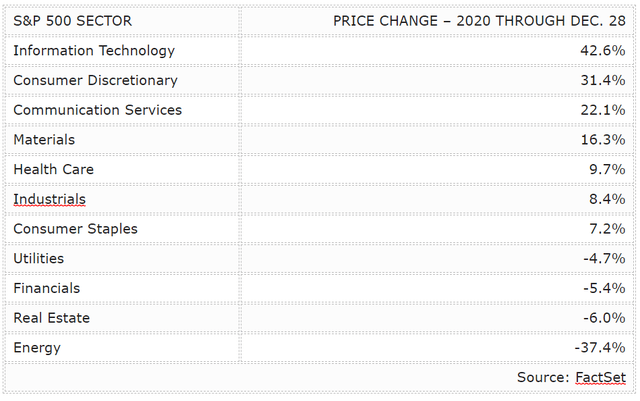Click the PRICE CHANGE column header
640x401 pixels.
click(480, 21)
